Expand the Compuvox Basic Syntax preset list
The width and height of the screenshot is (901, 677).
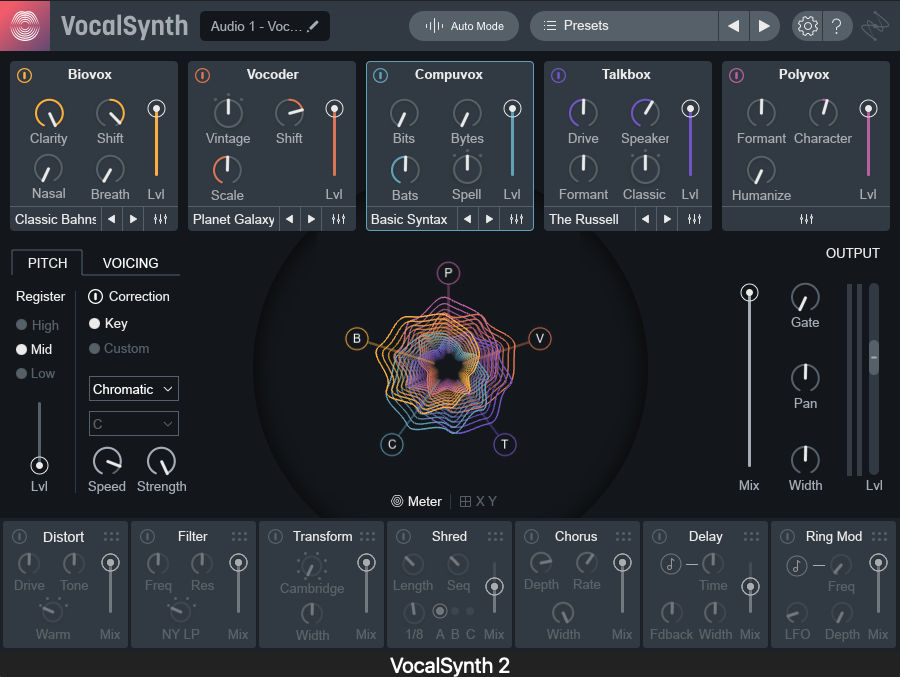(410, 219)
